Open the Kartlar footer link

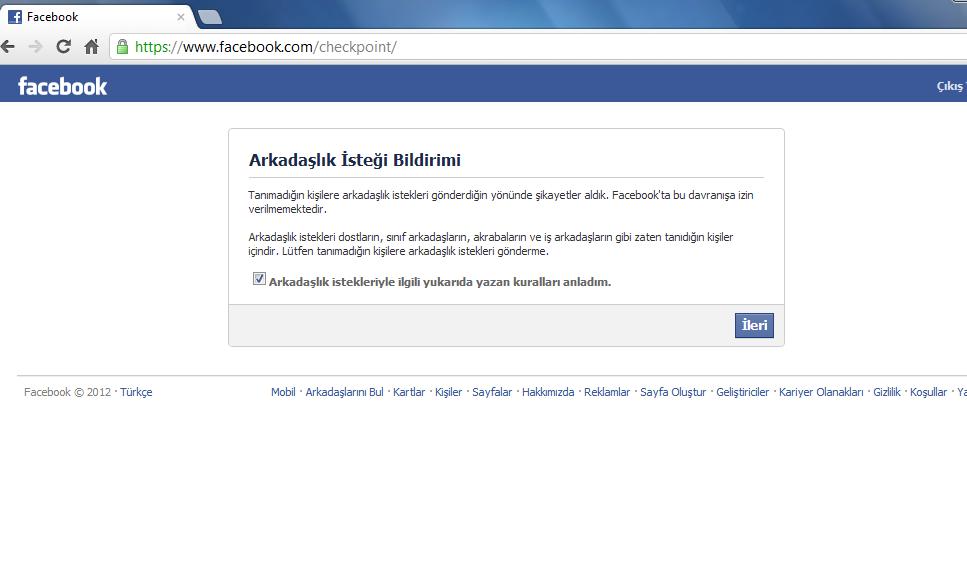409,392
